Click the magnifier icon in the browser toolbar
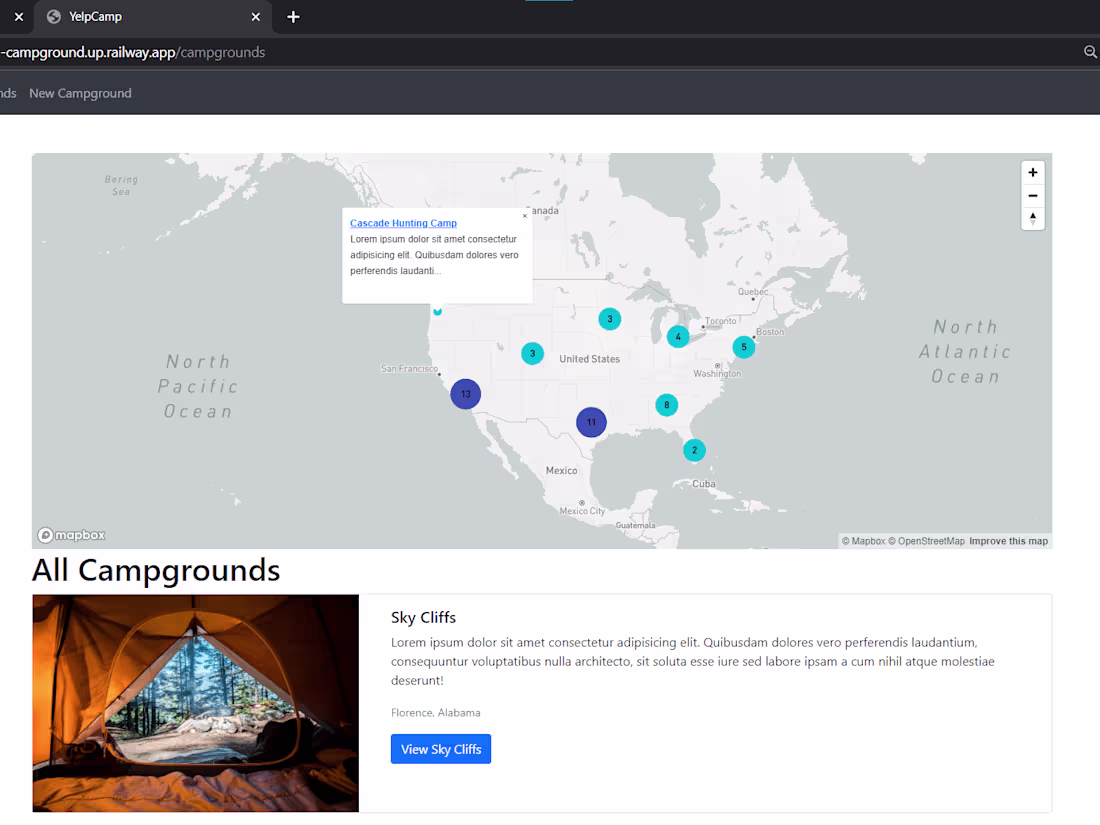This screenshot has width=1100, height=825. click(x=1089, y=52)
